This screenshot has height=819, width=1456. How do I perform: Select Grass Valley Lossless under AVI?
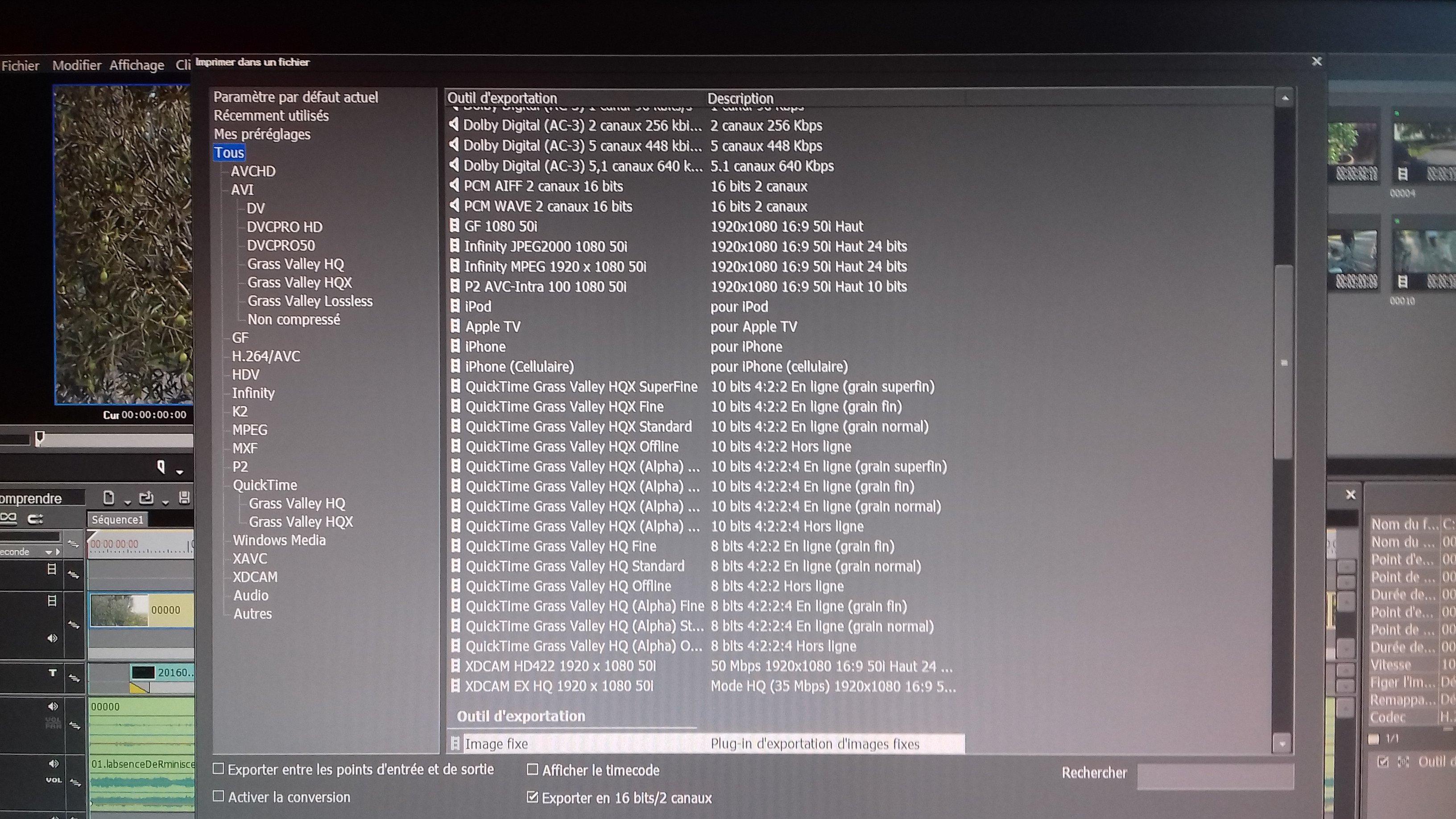pyautogui.click(x=310, y=301)
